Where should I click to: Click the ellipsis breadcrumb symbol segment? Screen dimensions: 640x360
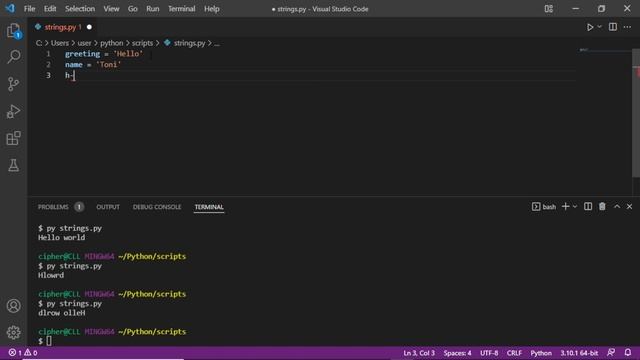click(x=217, y=43)
